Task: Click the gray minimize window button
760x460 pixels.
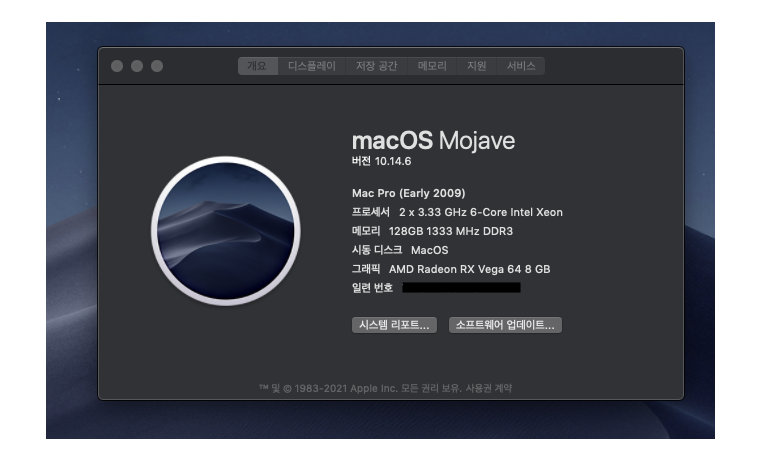Action: pos(137,66)
